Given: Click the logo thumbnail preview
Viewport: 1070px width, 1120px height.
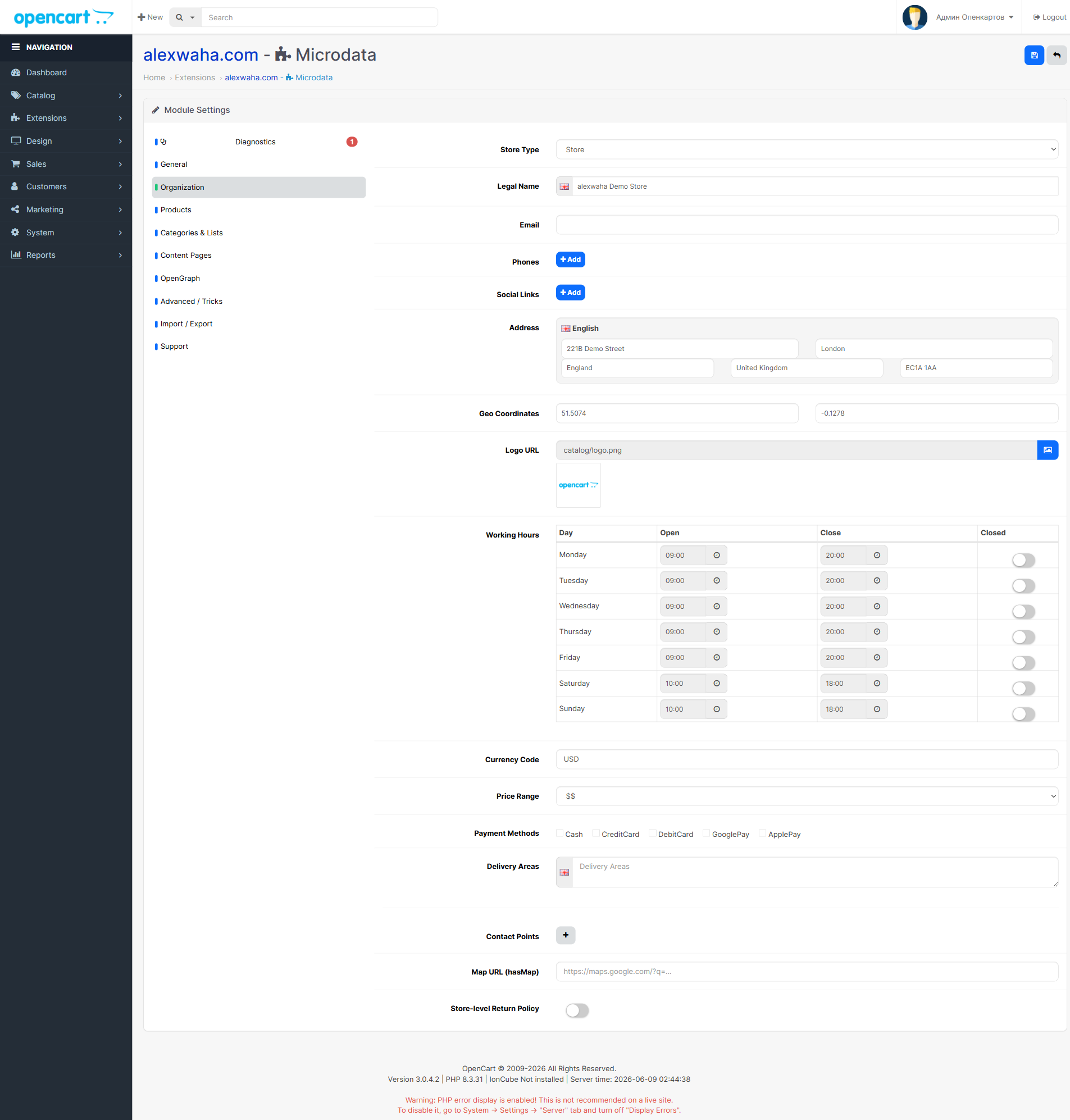Looking at the screenshot, I should [x=579, y=485].
